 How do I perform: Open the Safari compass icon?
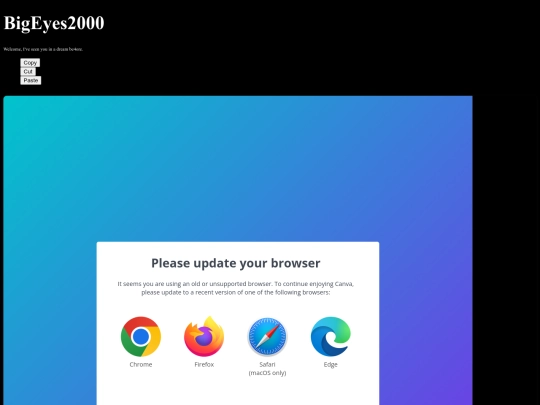(267, 336)
